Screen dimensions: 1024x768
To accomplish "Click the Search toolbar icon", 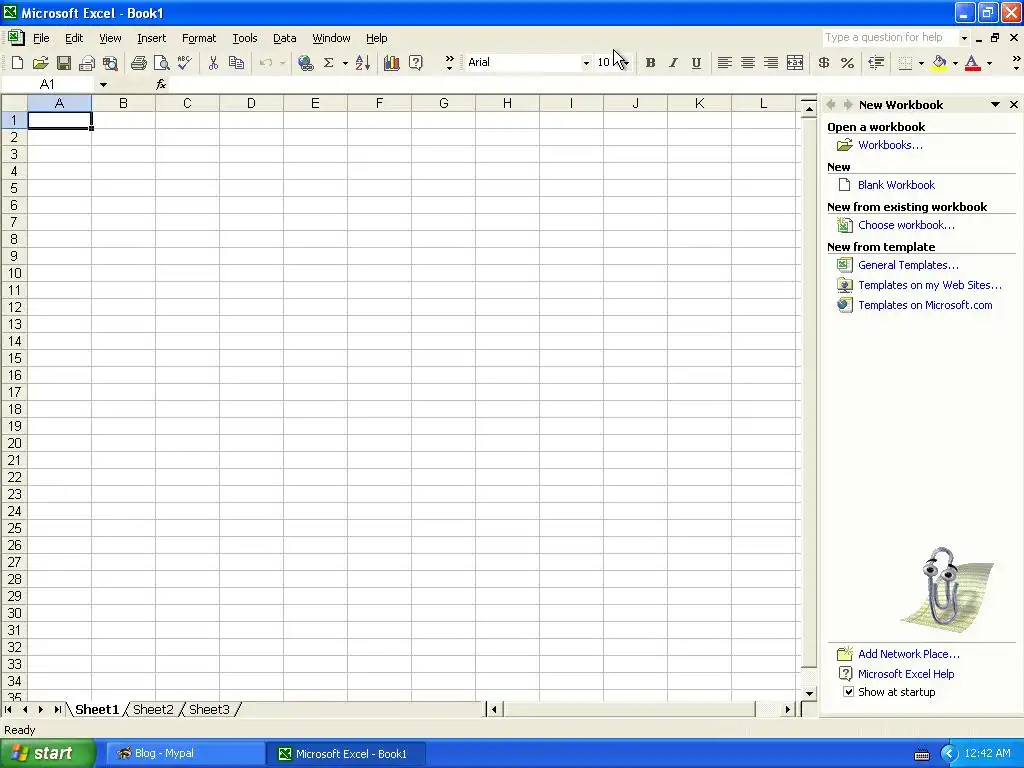I will click(110, 63).
